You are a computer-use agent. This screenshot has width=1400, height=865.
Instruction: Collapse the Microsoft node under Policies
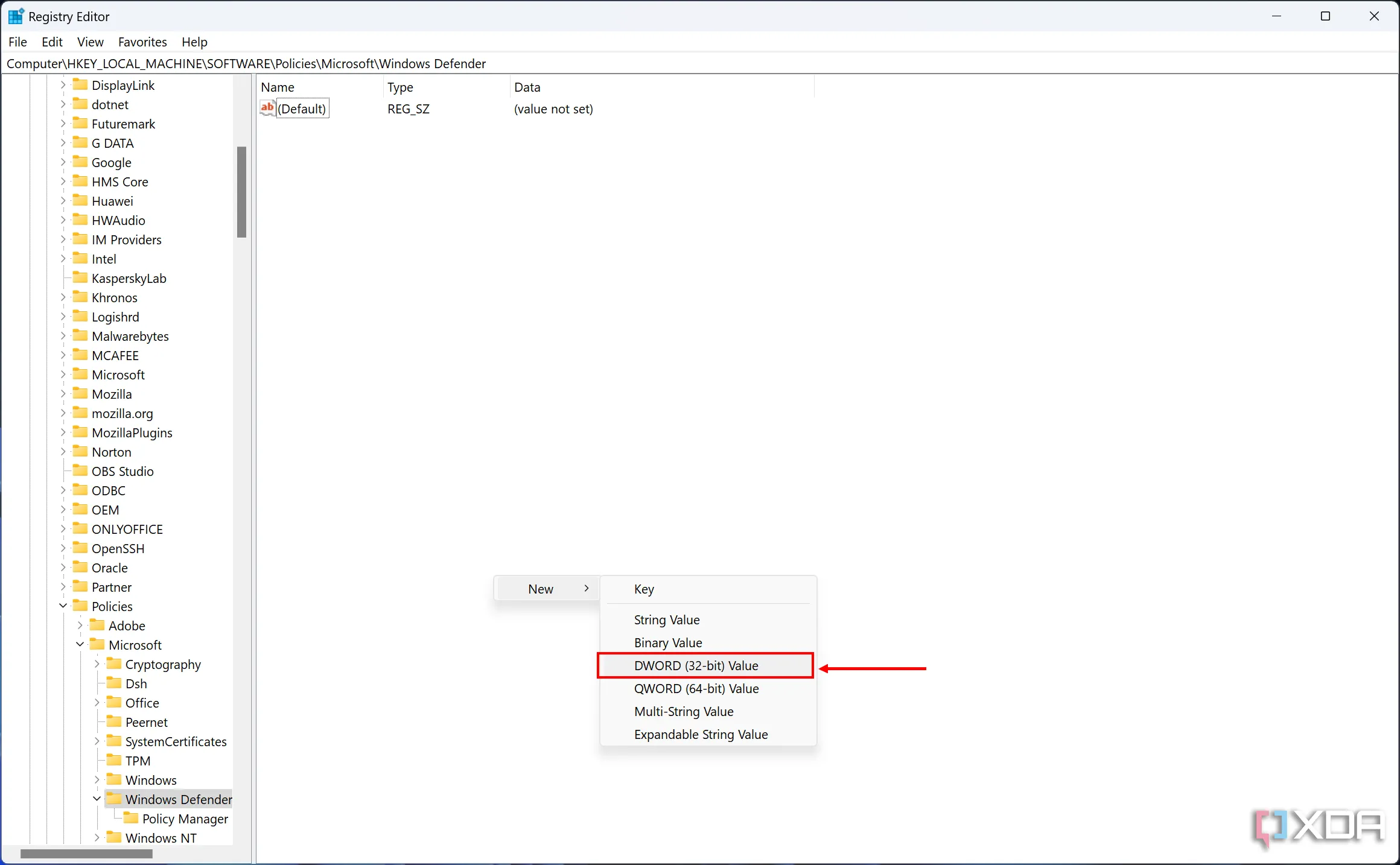pyautogui.click(x=80, y=644)
